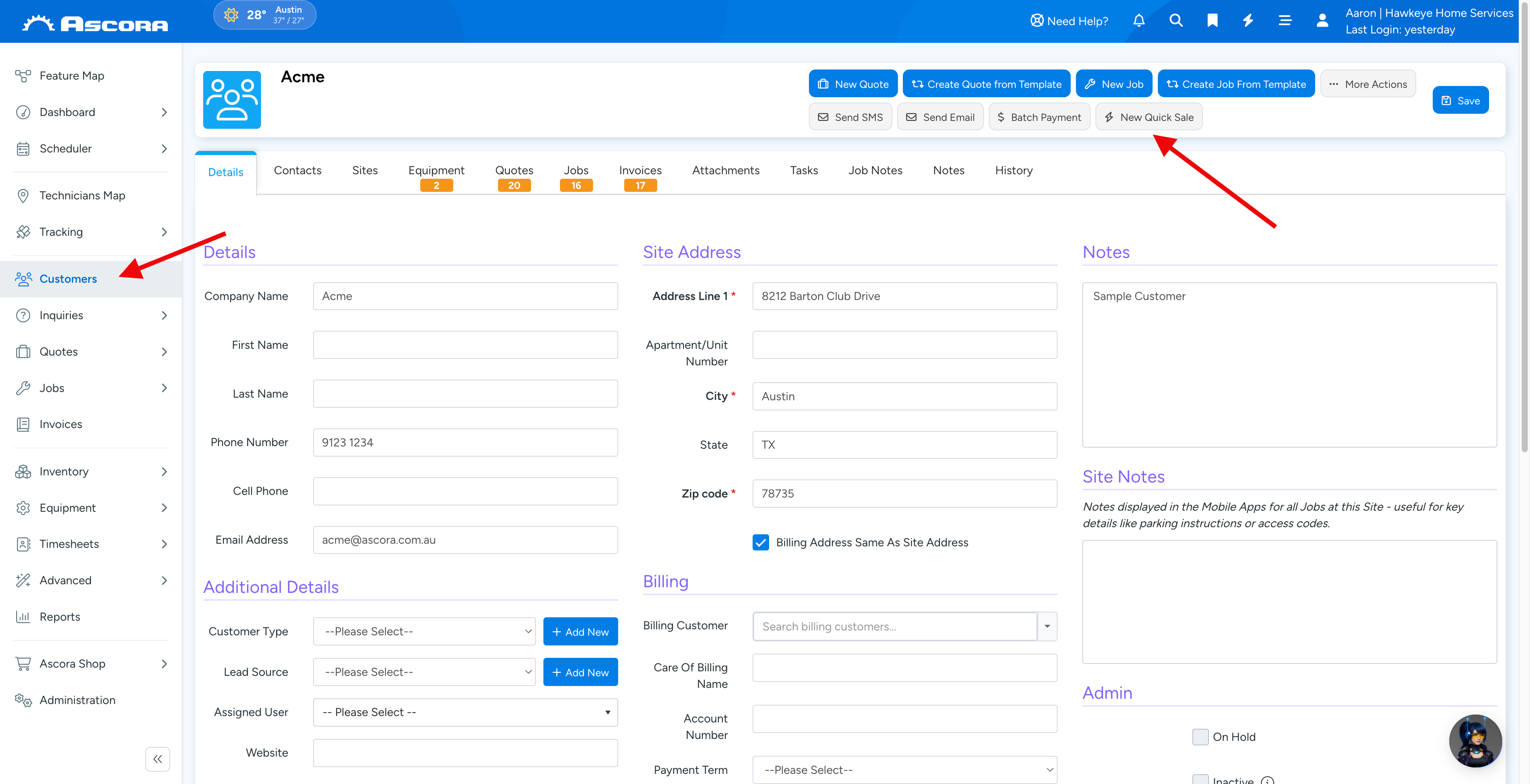Click the search magnifier icon in header
The height and width of the screenshot is (784, 1530).
(x=1175, y=21)
